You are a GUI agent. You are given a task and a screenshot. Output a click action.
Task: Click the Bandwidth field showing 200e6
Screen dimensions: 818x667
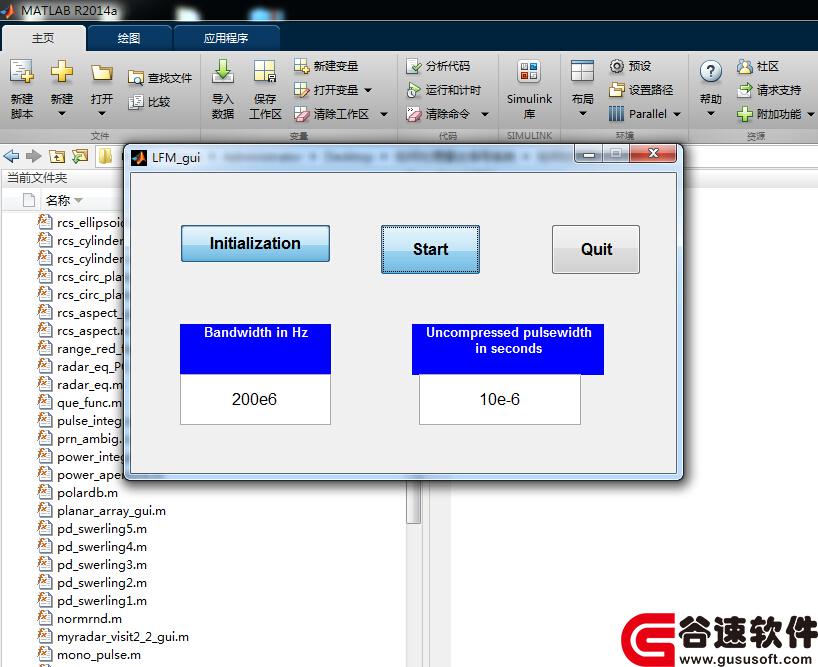click(255, 399)
